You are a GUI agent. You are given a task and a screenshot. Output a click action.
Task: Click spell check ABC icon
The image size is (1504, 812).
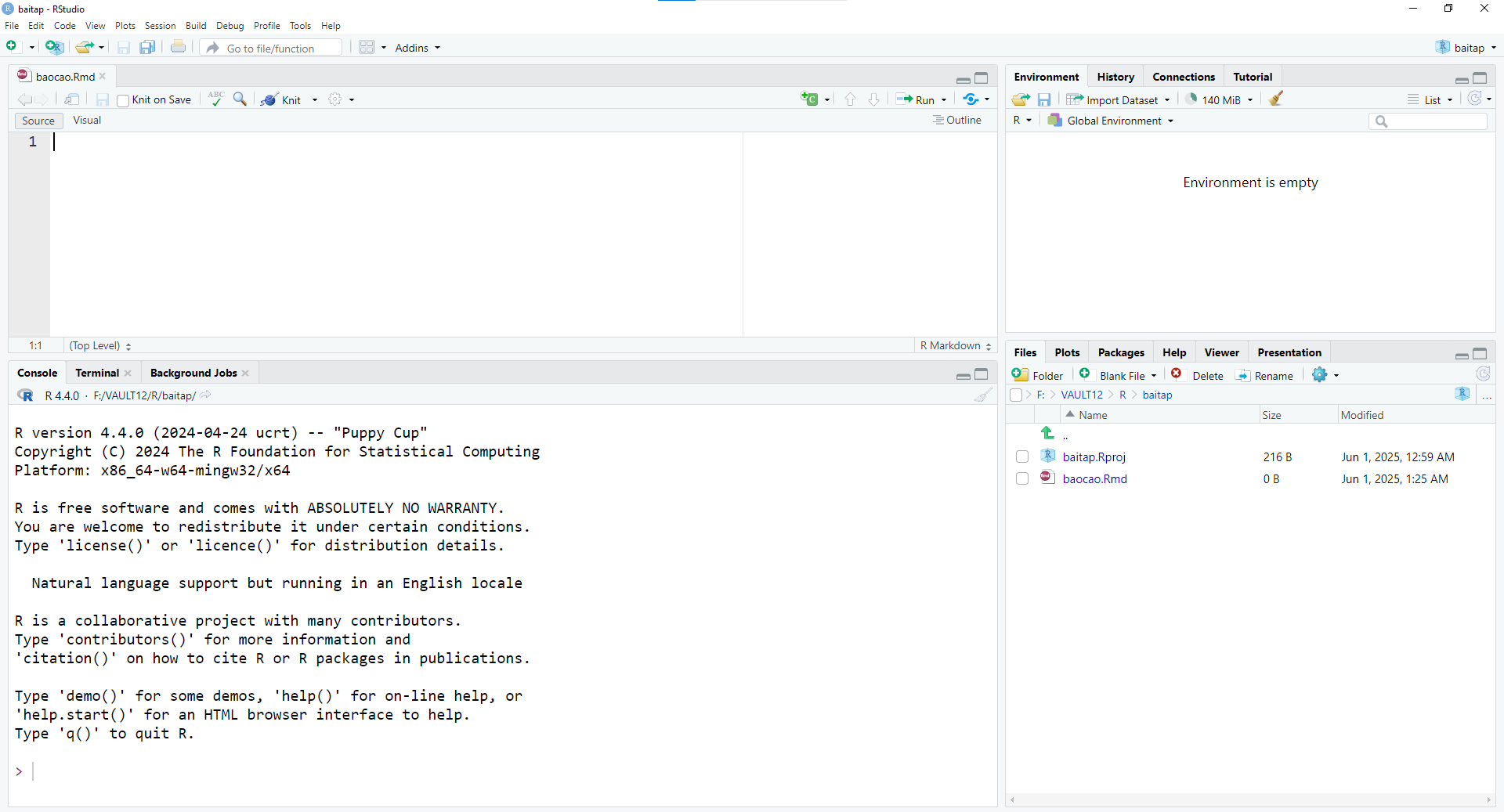[216, 99]
